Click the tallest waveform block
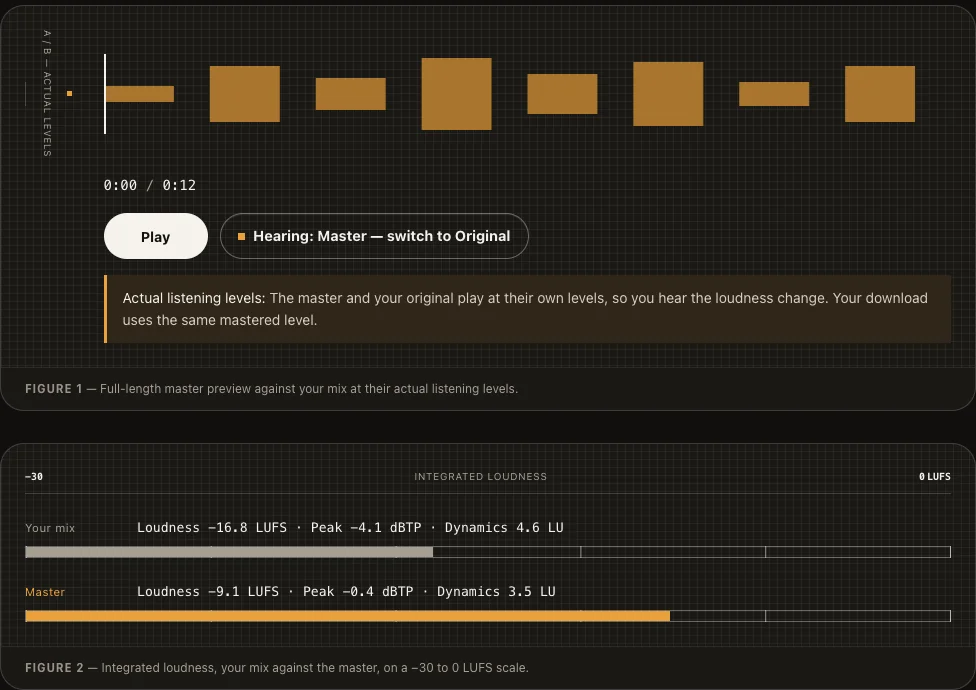 pyautogui.click(x=456, y=94)
